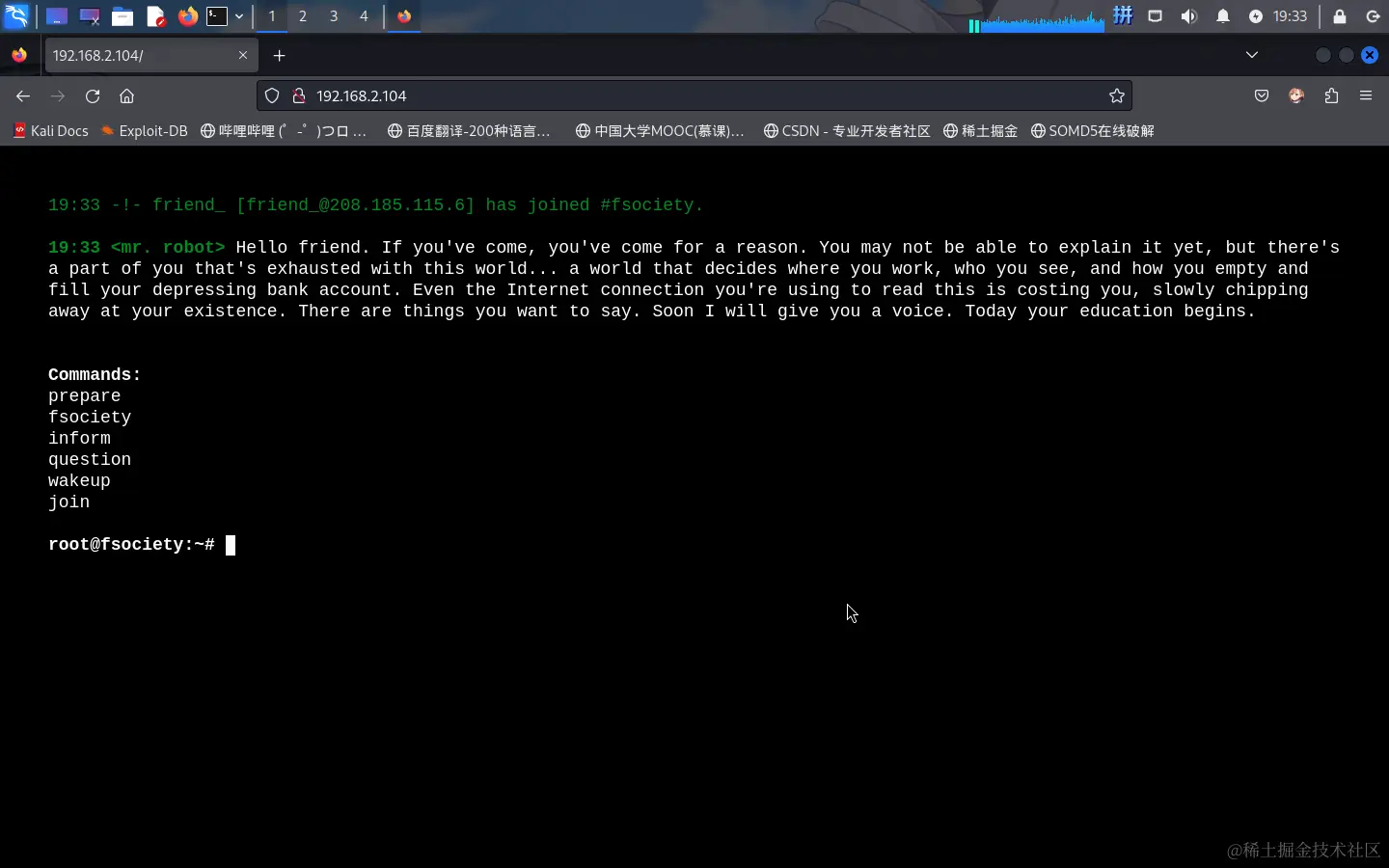Lock the screen with padlock icon
1389x868 pixels.
pyautogui.click(x=1340, y=16)
